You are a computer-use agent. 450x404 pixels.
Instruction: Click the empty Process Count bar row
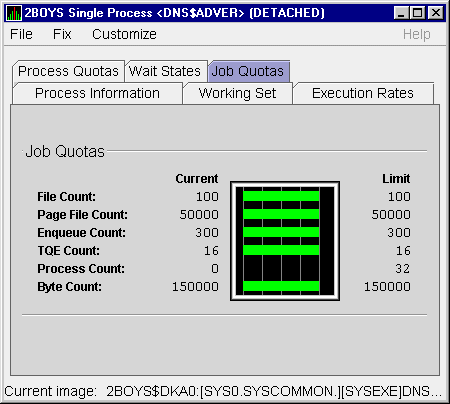click(x=281, y=268)
